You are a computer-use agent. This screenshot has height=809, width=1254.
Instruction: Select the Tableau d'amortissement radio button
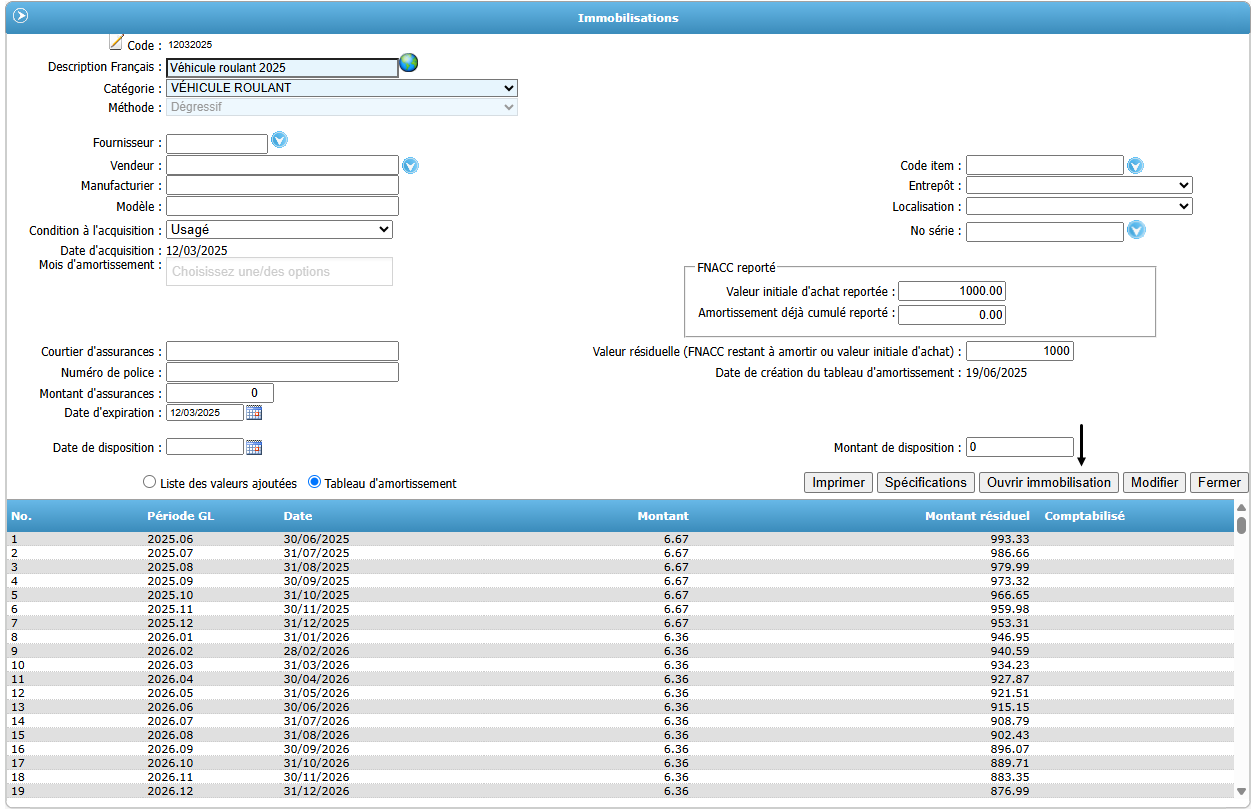click(x=315, y=482)
